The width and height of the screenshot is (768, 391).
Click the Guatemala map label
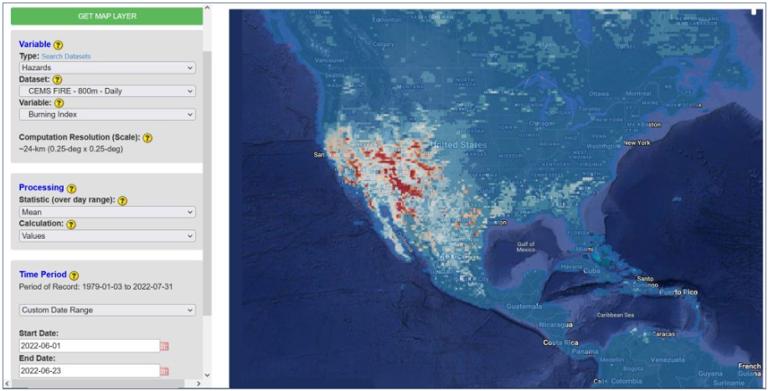pos(525,306)
